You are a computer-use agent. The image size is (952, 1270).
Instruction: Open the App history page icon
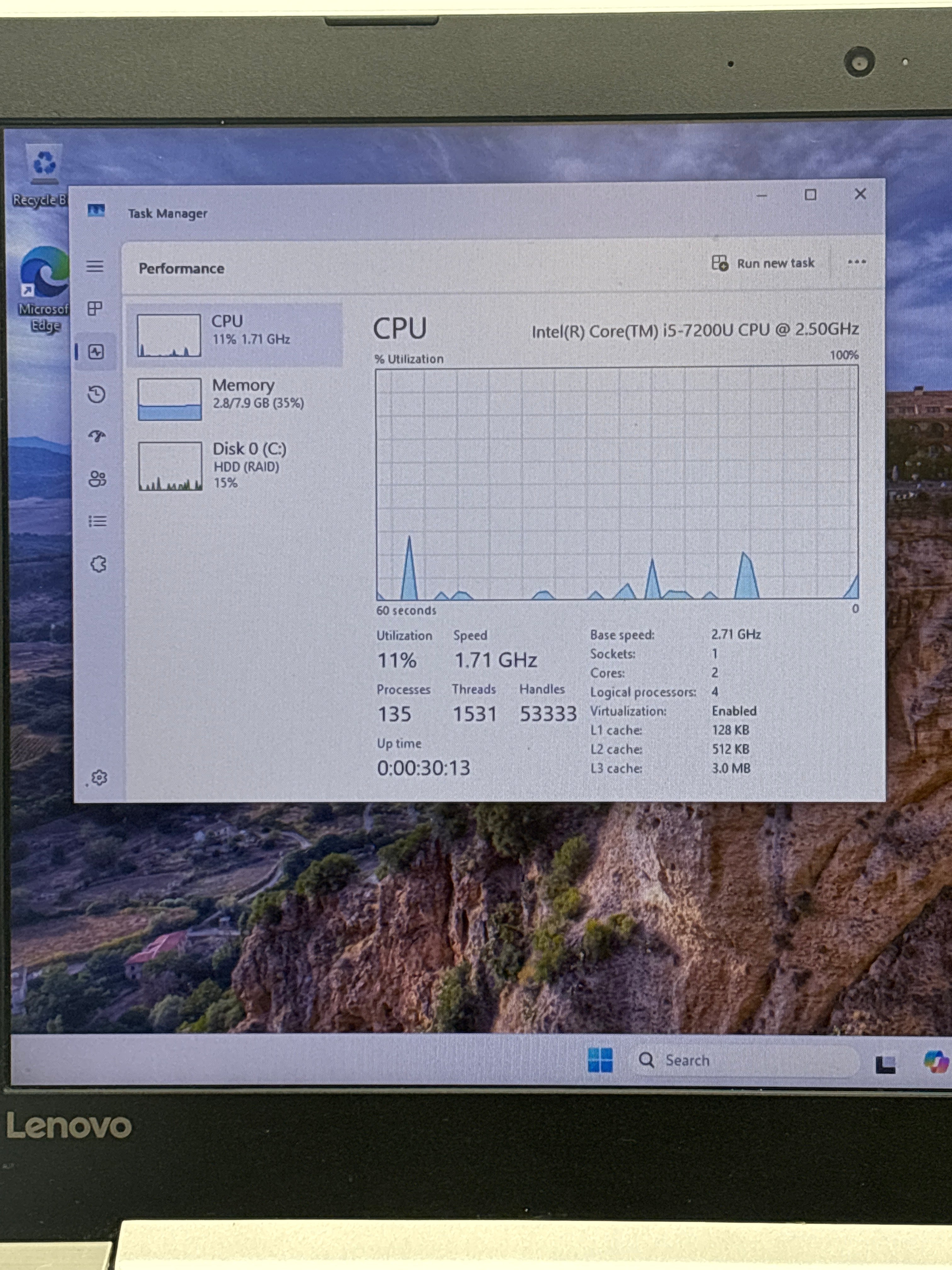tap(96, 394)
